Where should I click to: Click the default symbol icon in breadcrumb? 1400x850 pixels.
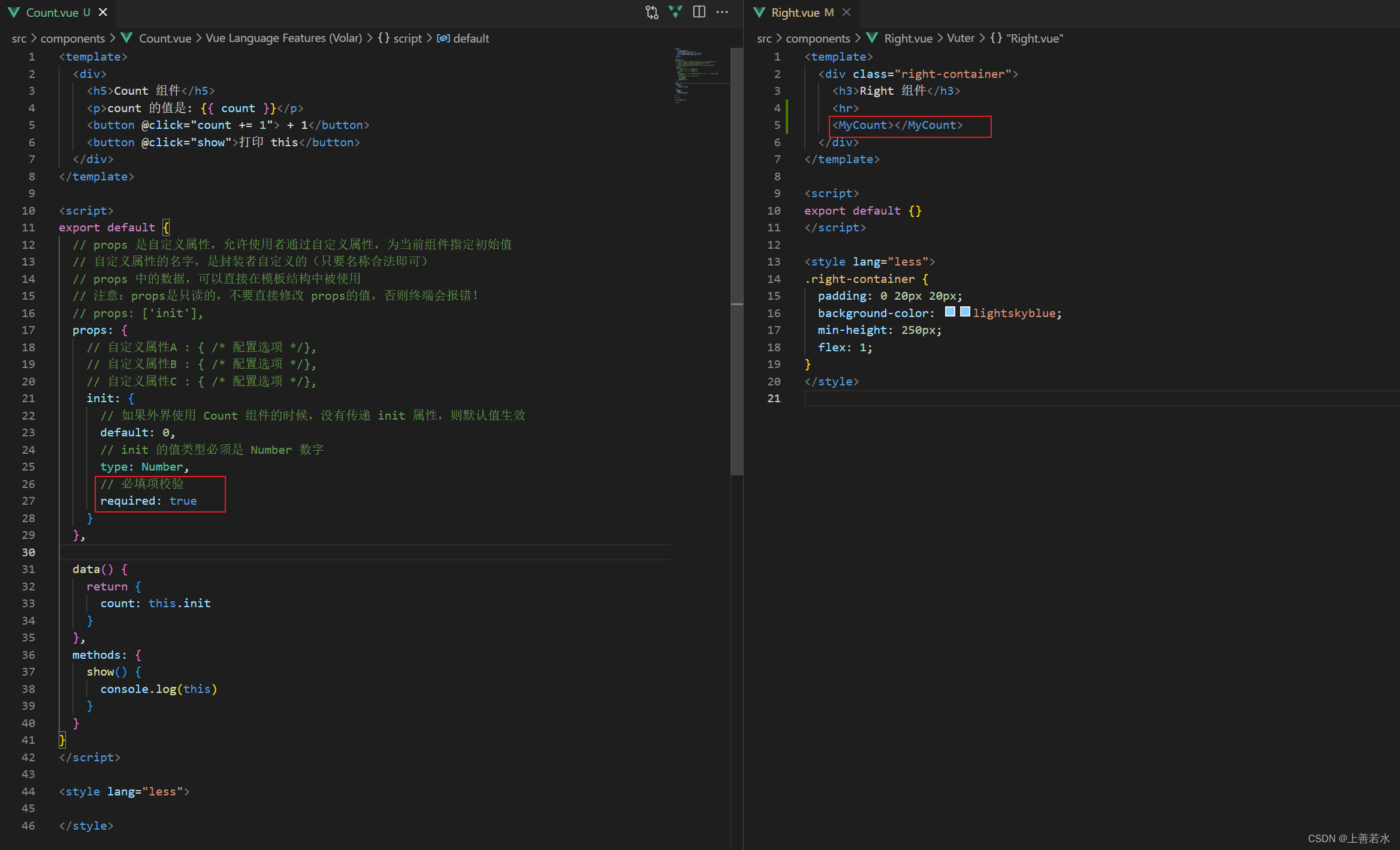click(x=443, y=38)
